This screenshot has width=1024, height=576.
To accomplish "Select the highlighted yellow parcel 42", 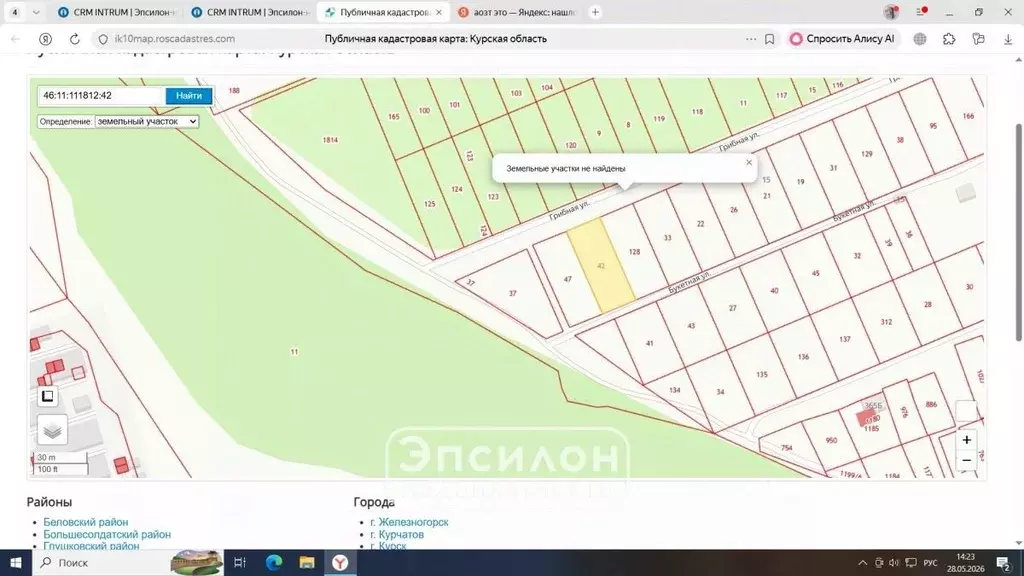I will coord(601,266).
